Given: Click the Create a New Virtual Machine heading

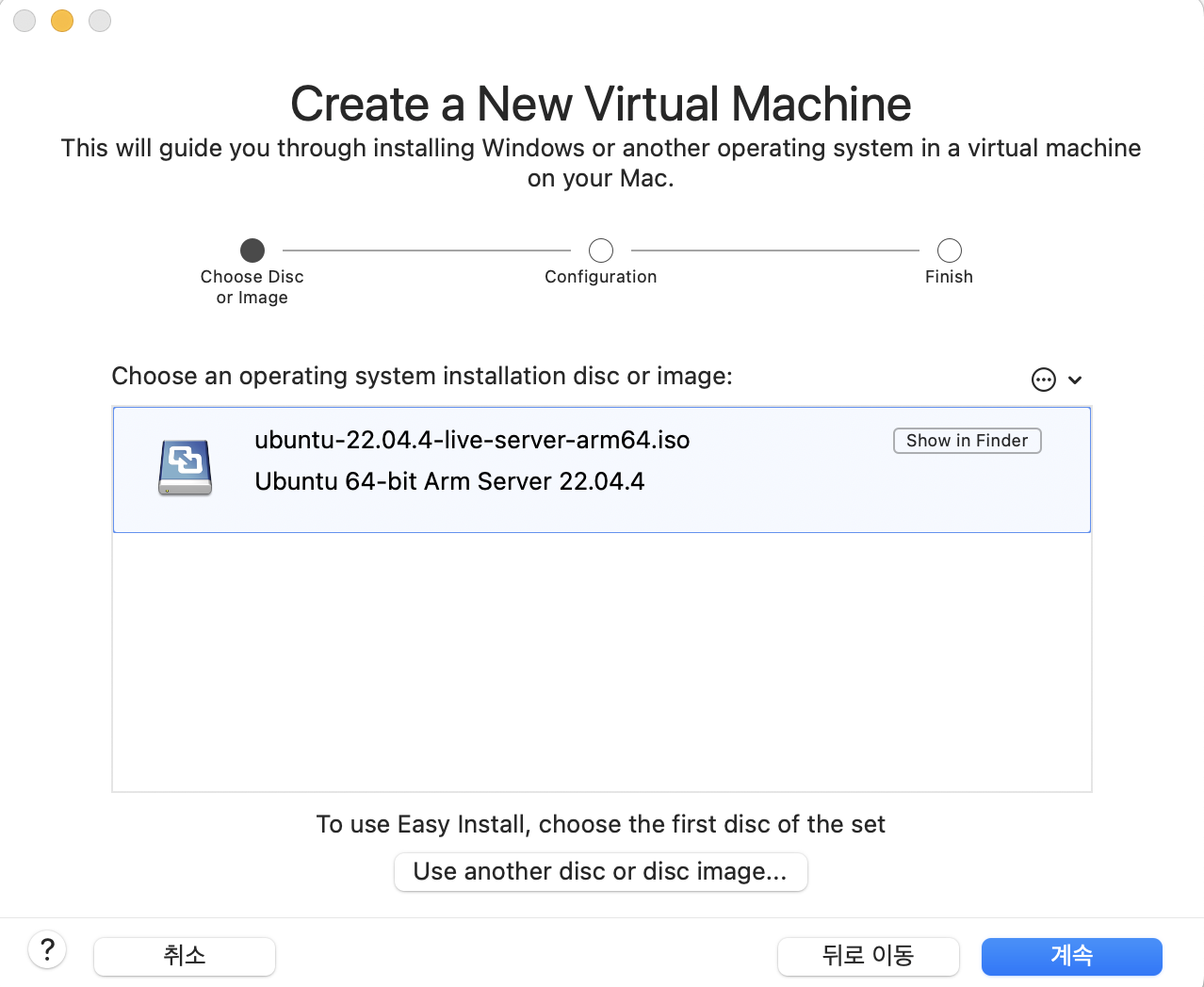Looking at the screenshot, I should point(601,104).
